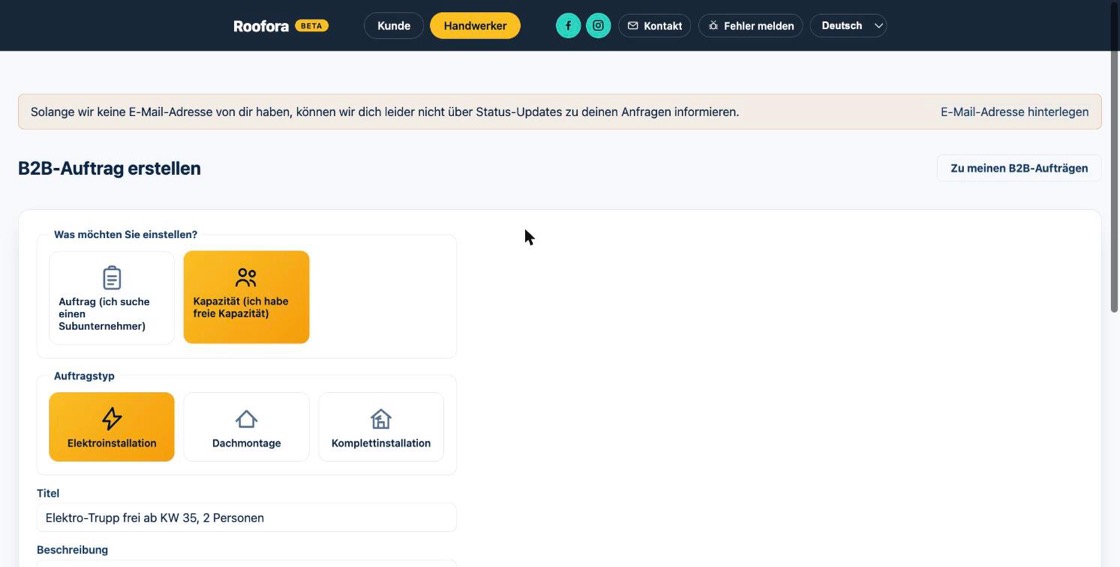Click the B2B-Auftrag erstellen heading
The width and height of the screenshot is (1120, 567).
[109, 169]
